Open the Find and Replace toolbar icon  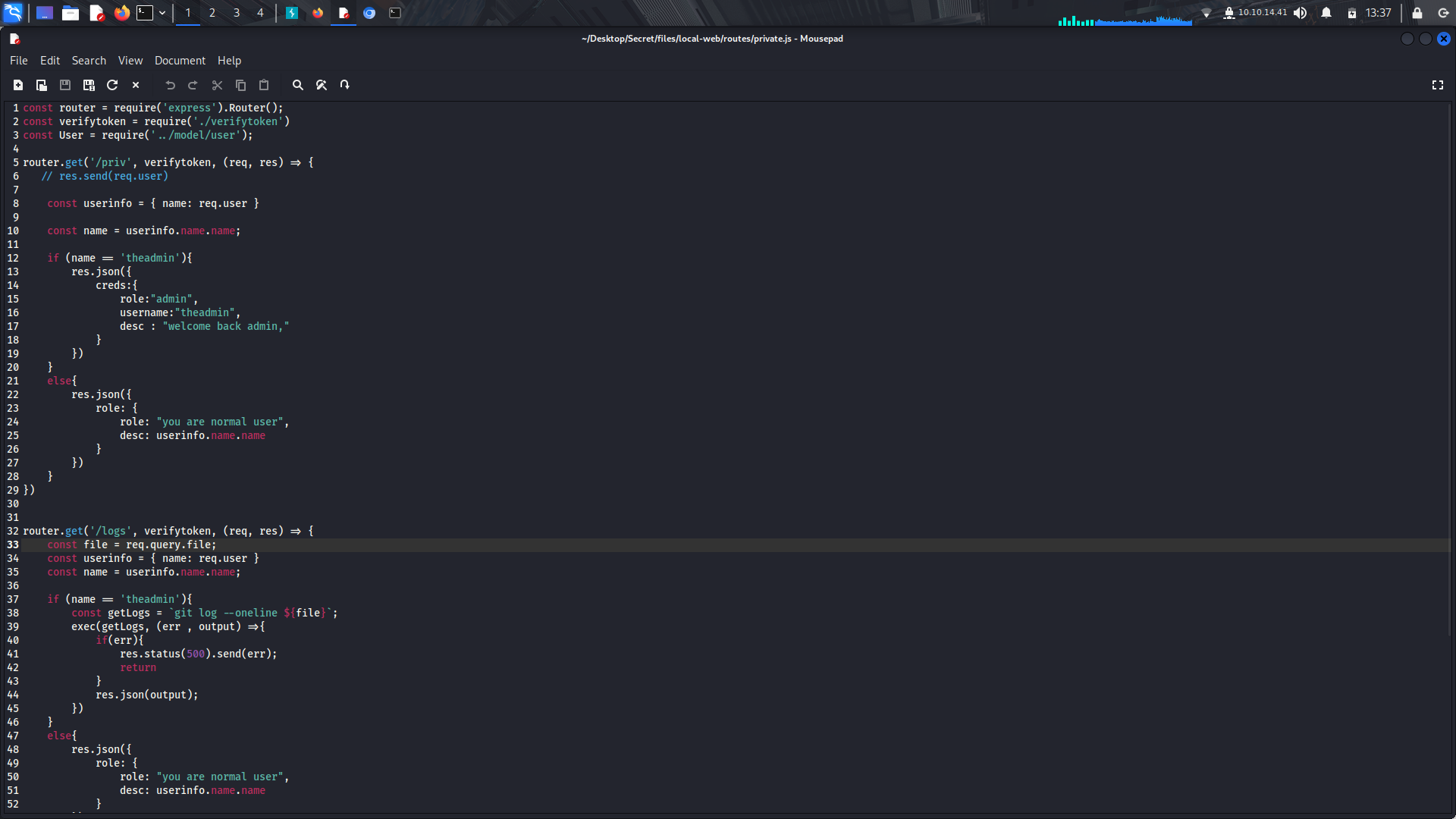click(x=321, y=85)
